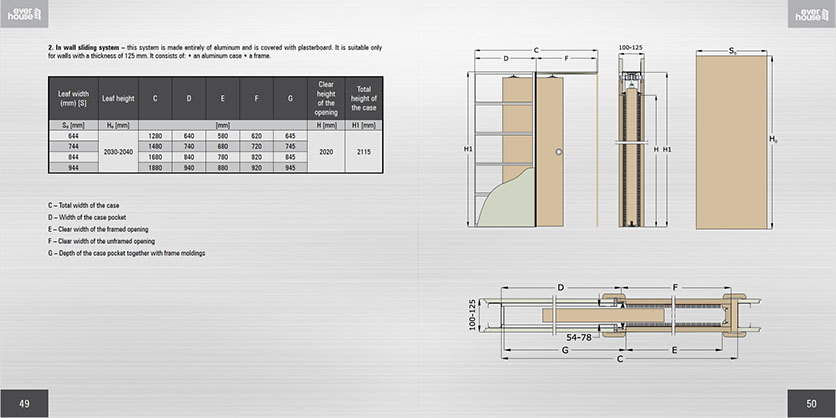Click the ever house logo at top right
This screenshot has width=836, height=418.
tap(808, 15)
